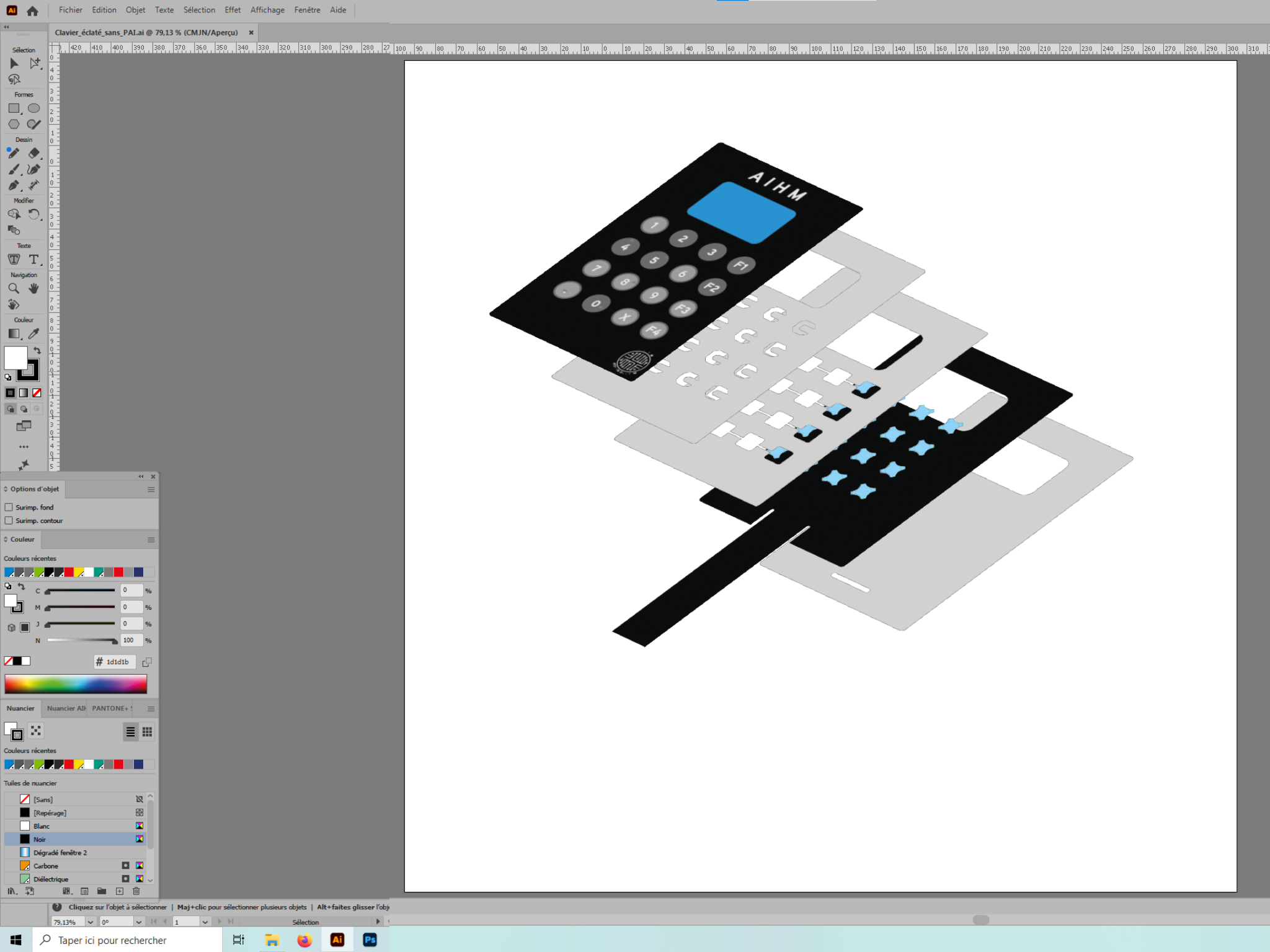Image resolution: width=1270 pixels, height=952 pixels.
Task: Click the hex color field 1d1d1b
Action: 115,662
